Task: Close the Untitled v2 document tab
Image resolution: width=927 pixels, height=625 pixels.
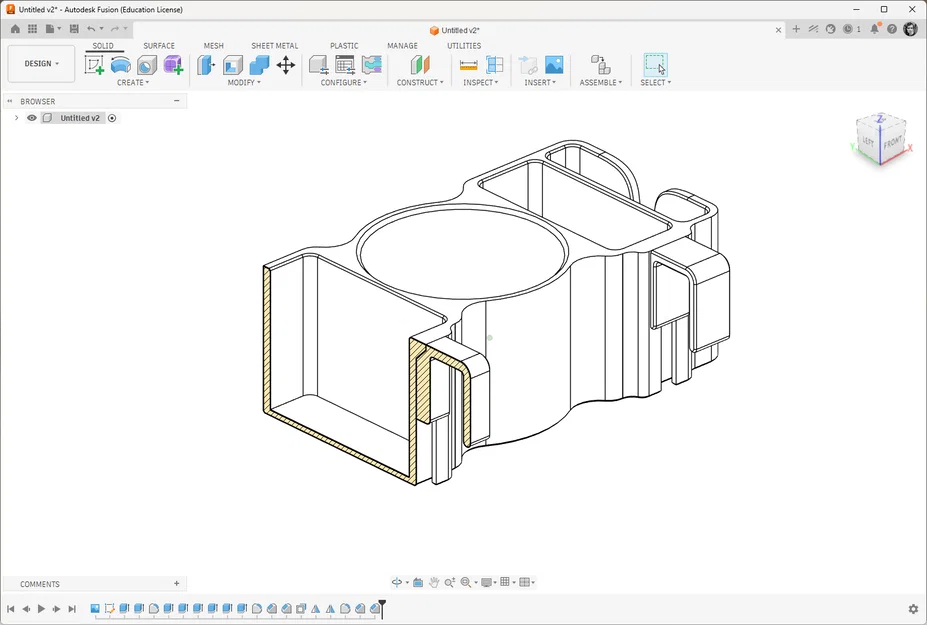Action: [x=778, y=30]
